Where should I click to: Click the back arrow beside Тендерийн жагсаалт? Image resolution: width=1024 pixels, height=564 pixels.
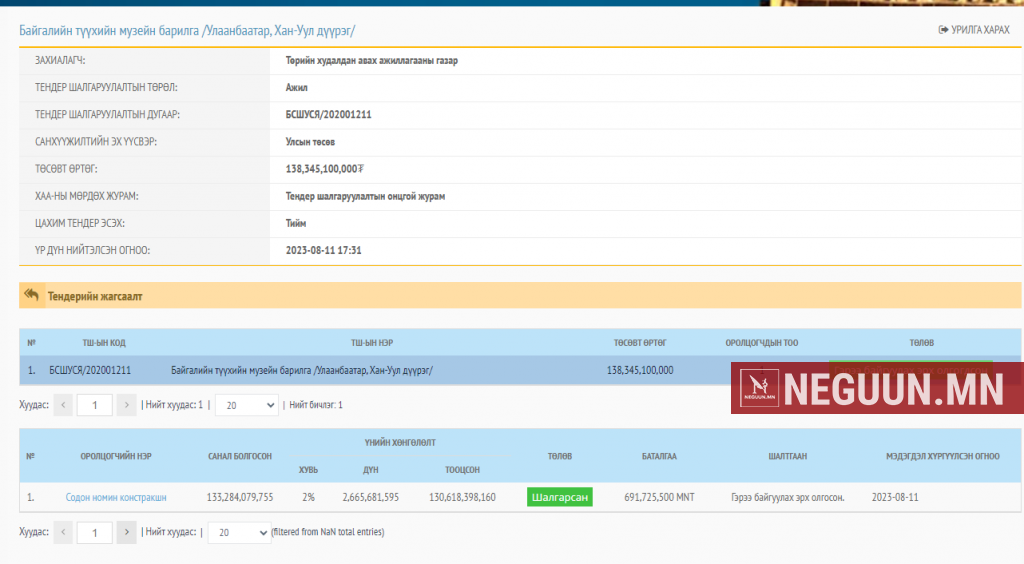[x=31, y=295]
